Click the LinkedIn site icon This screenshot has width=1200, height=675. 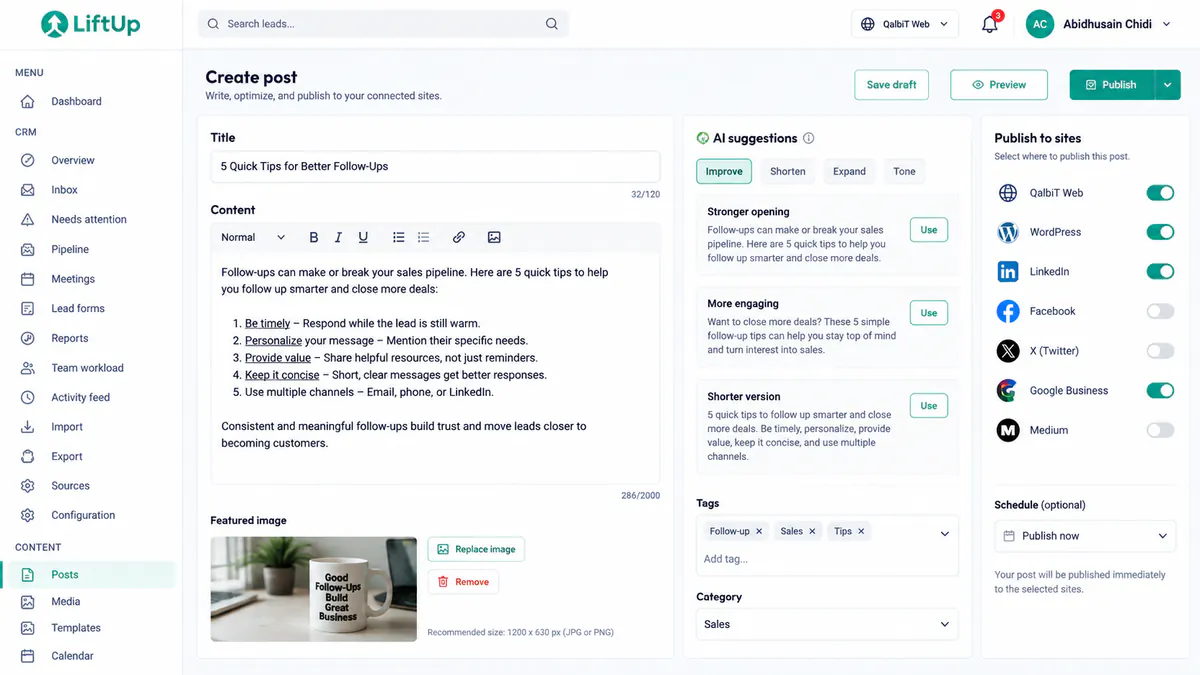1008,271
